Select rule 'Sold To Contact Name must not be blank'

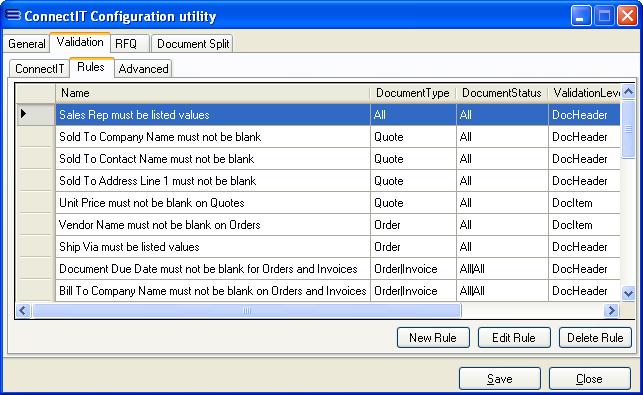pos(212,159)
